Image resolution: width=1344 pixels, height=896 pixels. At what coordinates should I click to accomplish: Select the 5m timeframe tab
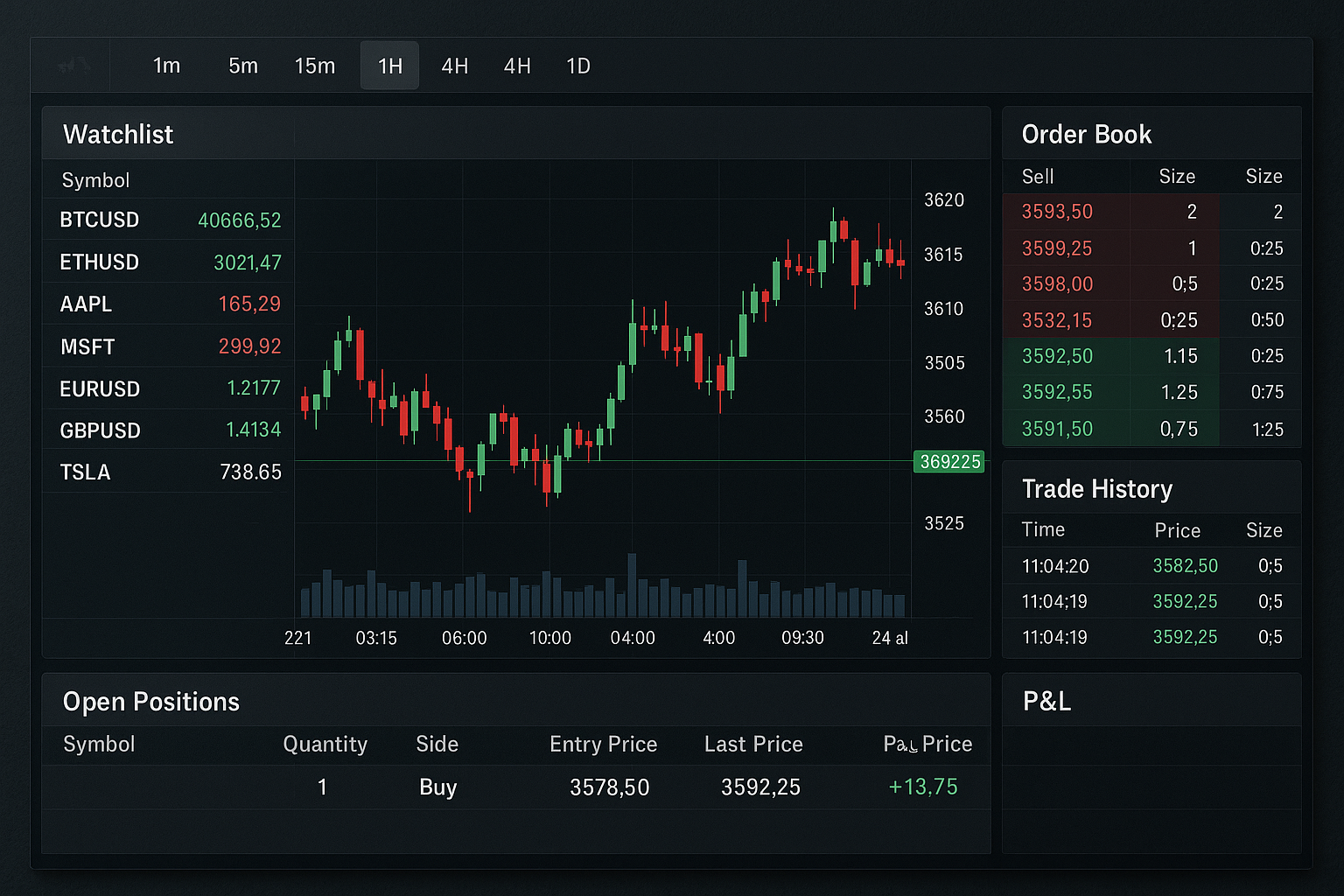point(243,66)
